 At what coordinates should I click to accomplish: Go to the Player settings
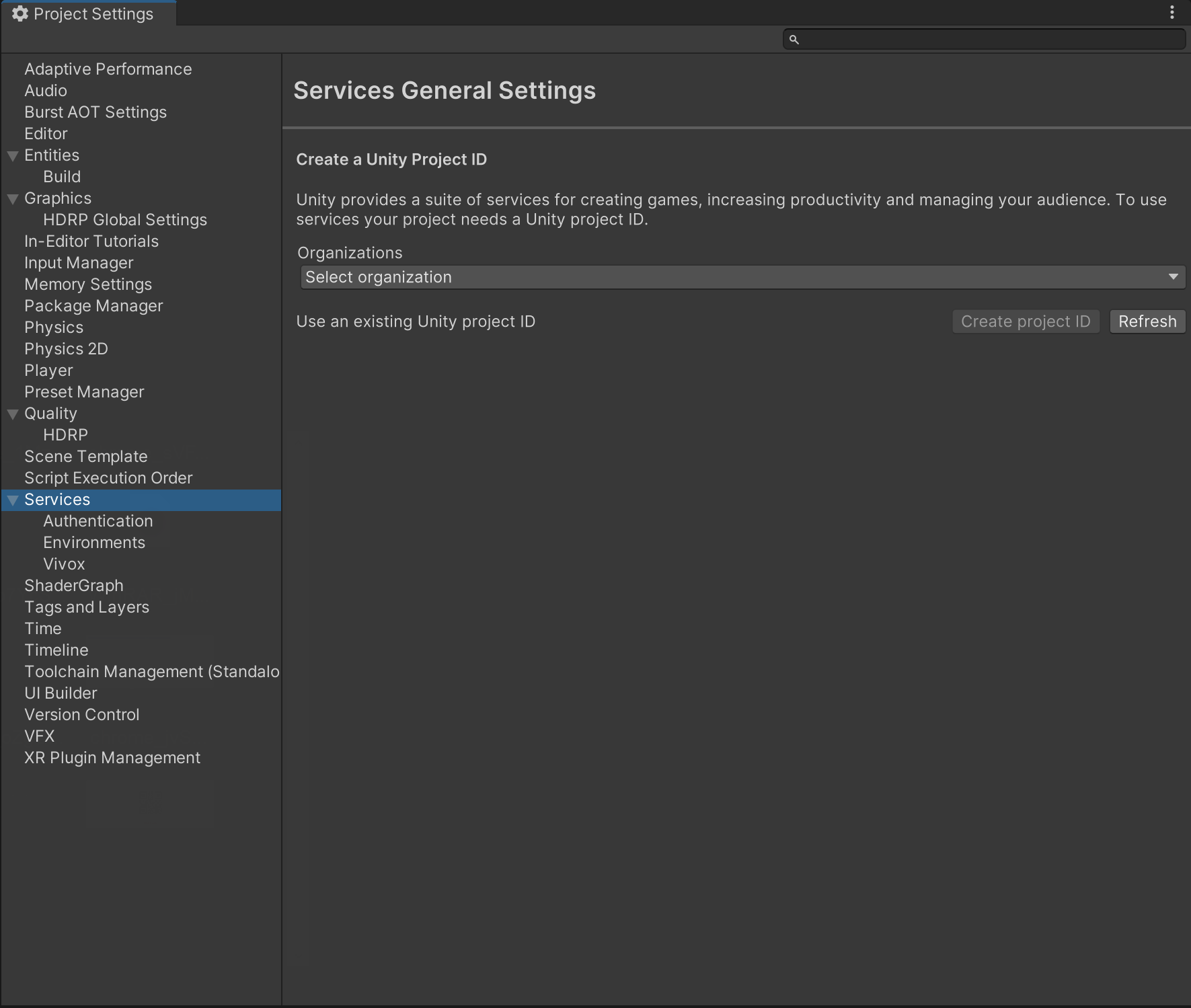pyautogui.click(x=48, y=371)
